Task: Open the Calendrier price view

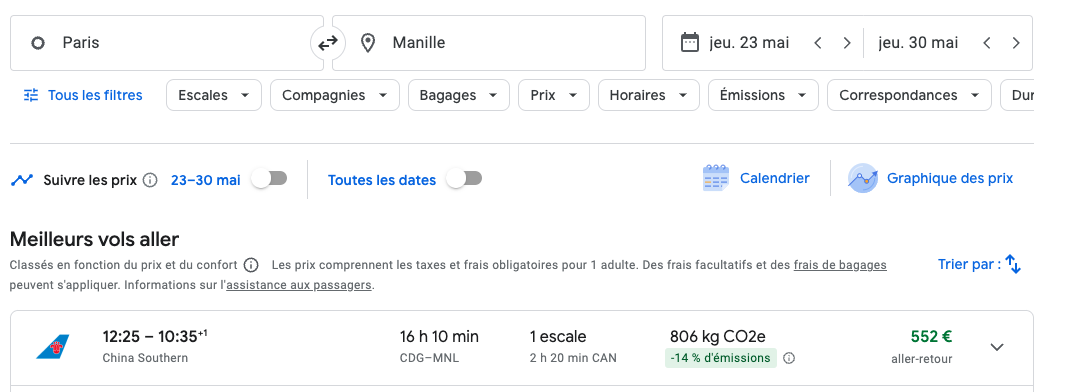Action: tap(756, 178)
